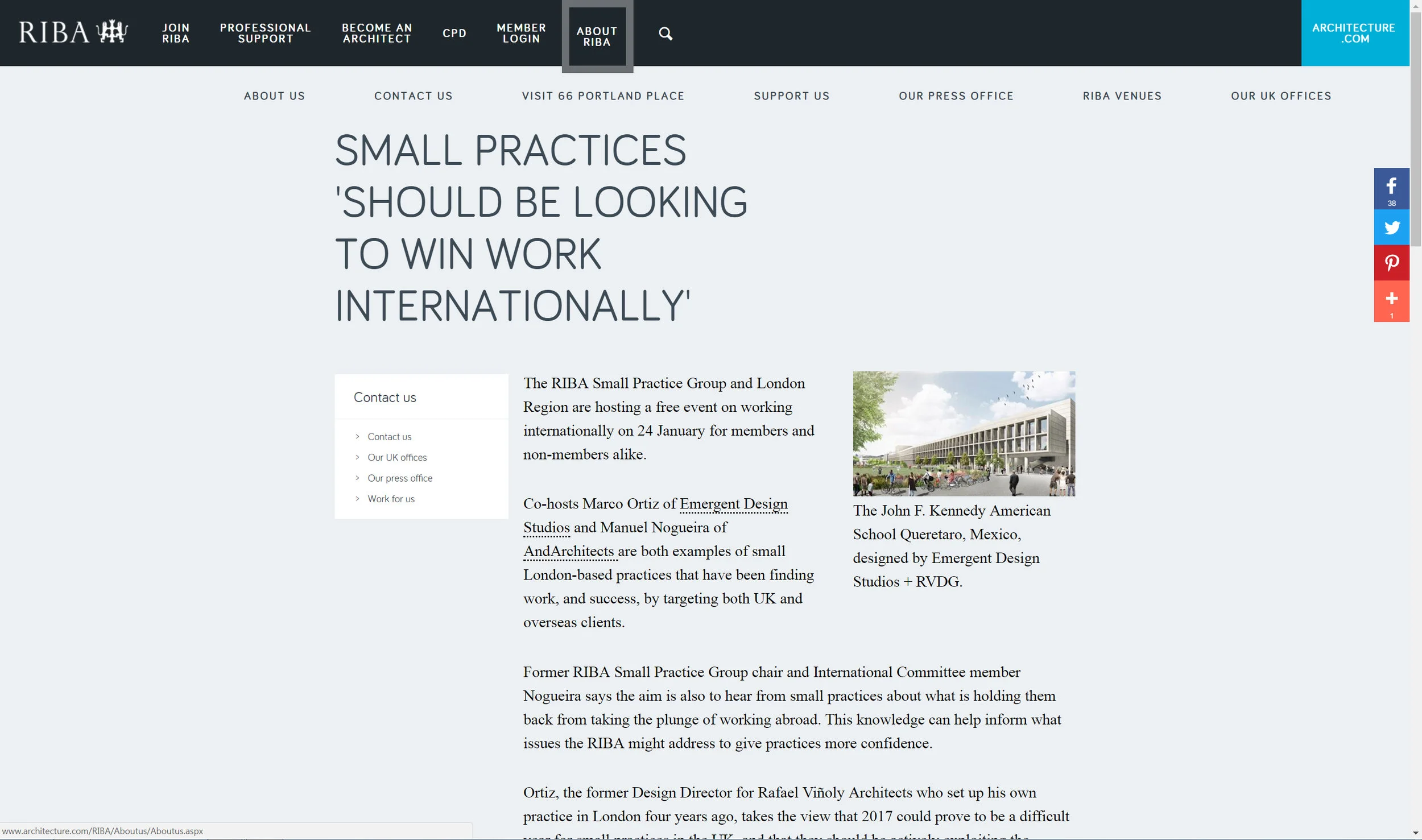Select the CPD menu item
Image resolution: width=1422 pixels, height=840 pixels.
(454, 33)
